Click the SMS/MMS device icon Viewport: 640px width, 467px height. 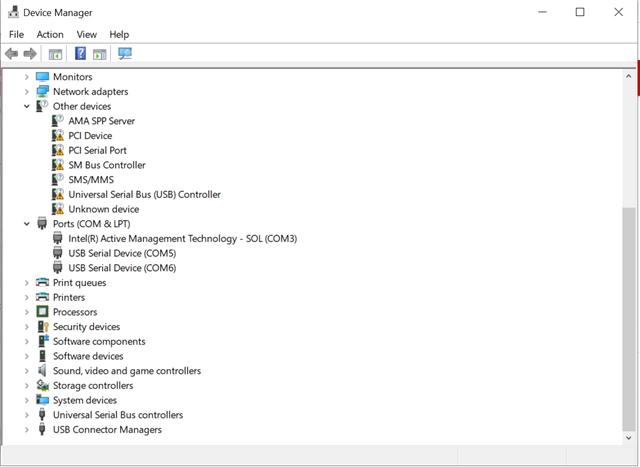pyautogui.click(x=58, y=180)
